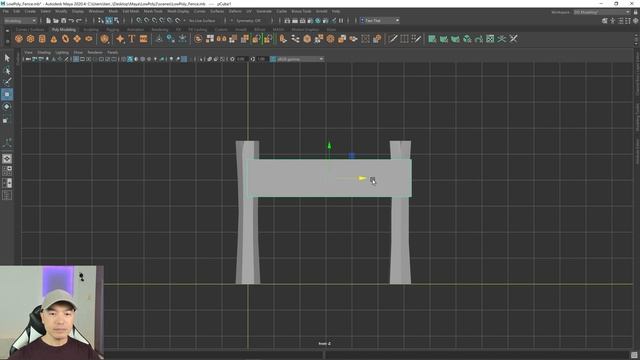Open the Edit Mesh menu
Viewport: 640px width, 360px height.
[x=131, y=11]
